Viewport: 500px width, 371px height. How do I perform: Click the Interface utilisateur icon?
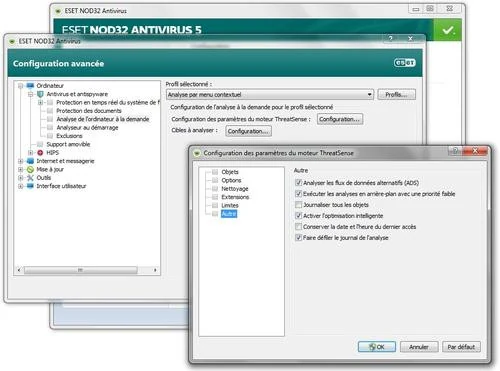point(30,186)
